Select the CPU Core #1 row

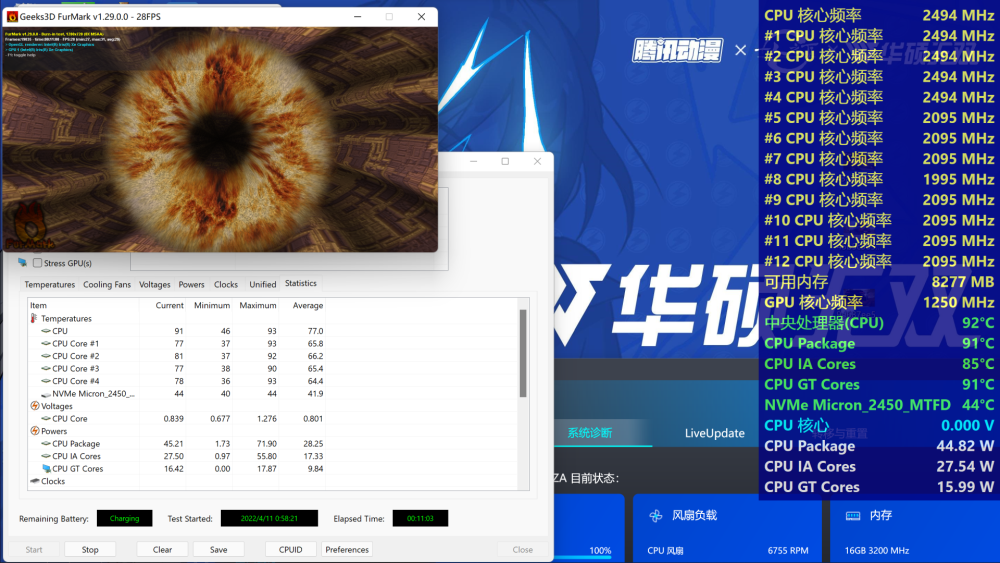(177, 344)
